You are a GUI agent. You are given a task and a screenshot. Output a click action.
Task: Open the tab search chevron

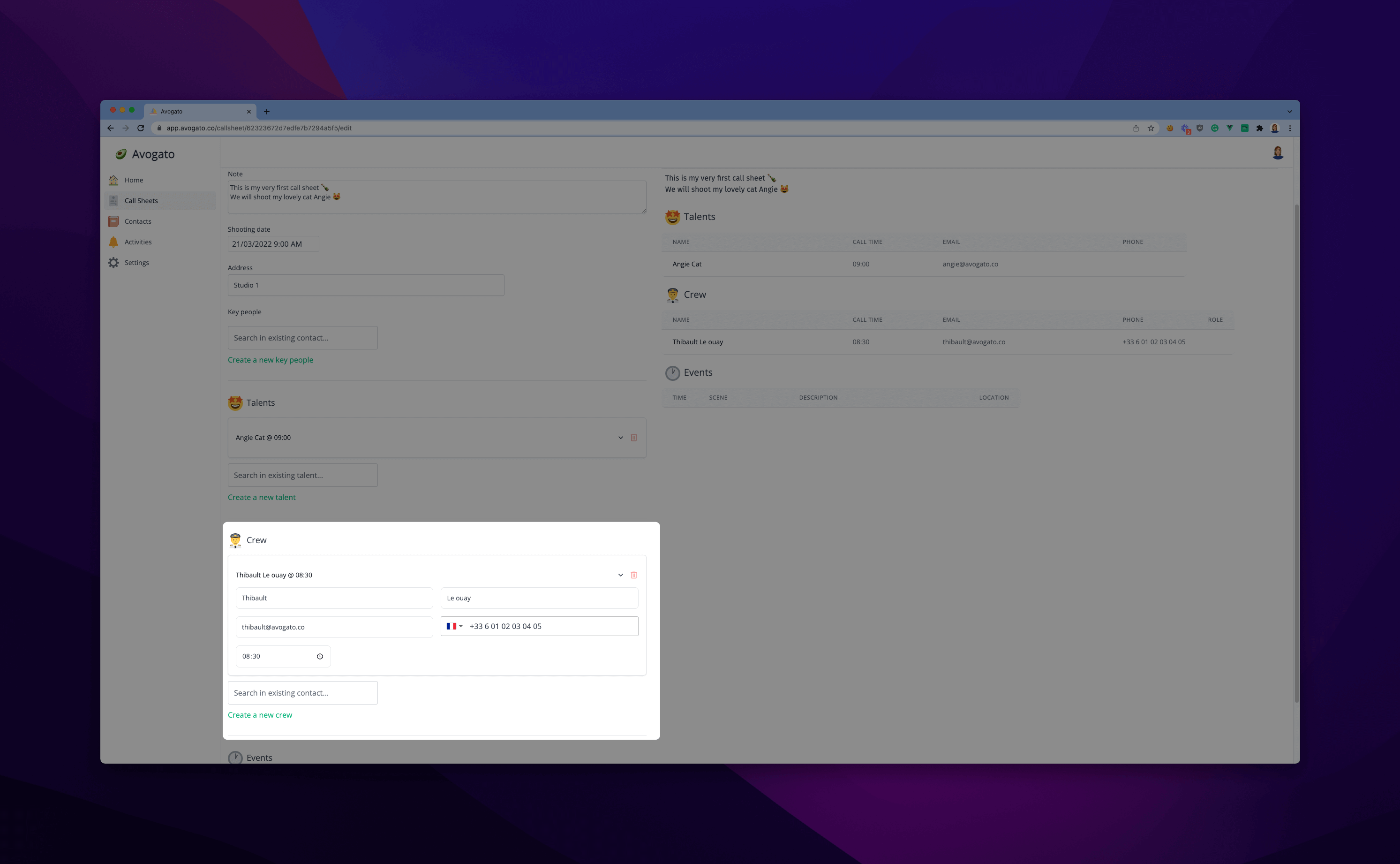1289,112
